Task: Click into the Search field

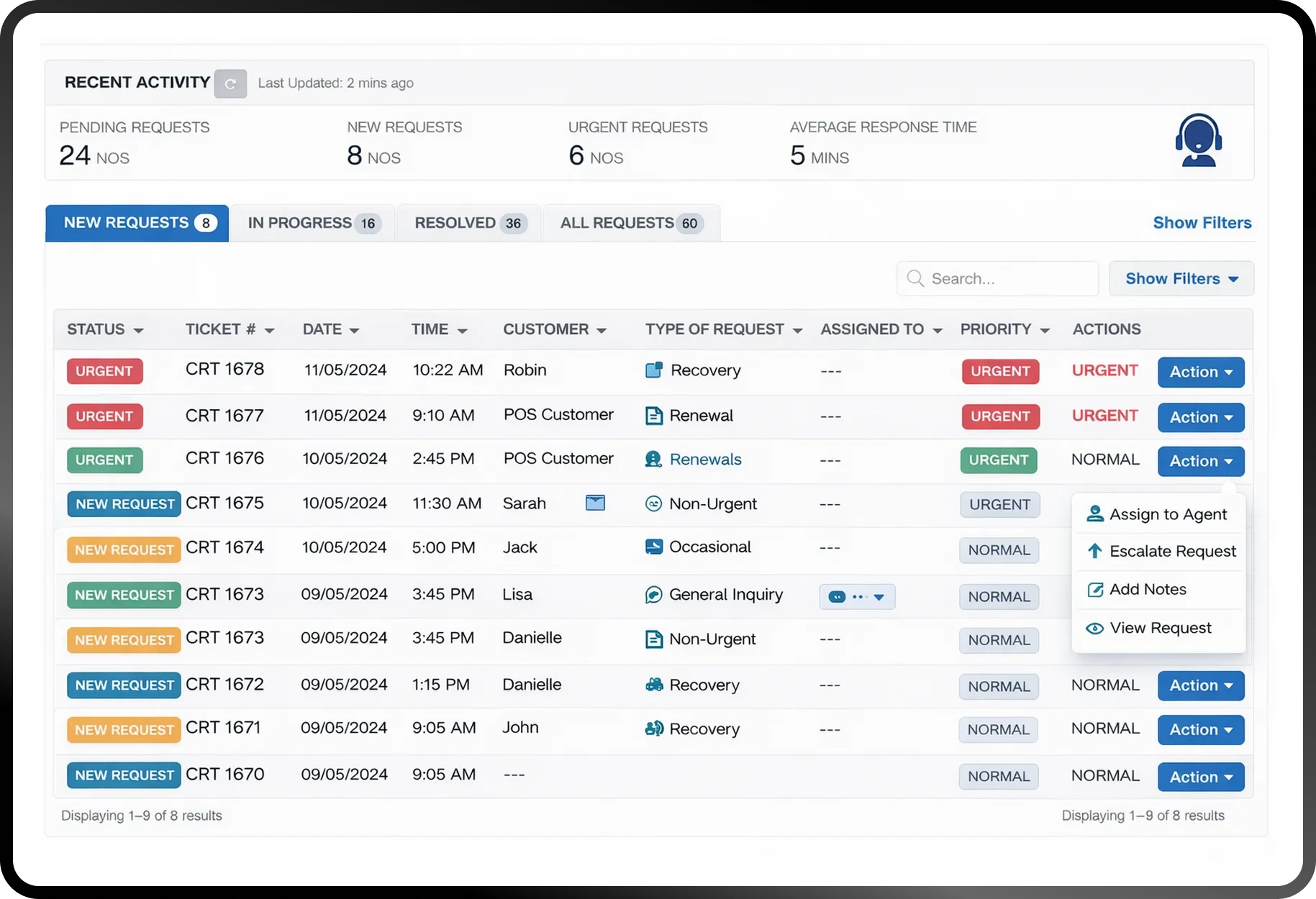Action: tap(997, 278)
